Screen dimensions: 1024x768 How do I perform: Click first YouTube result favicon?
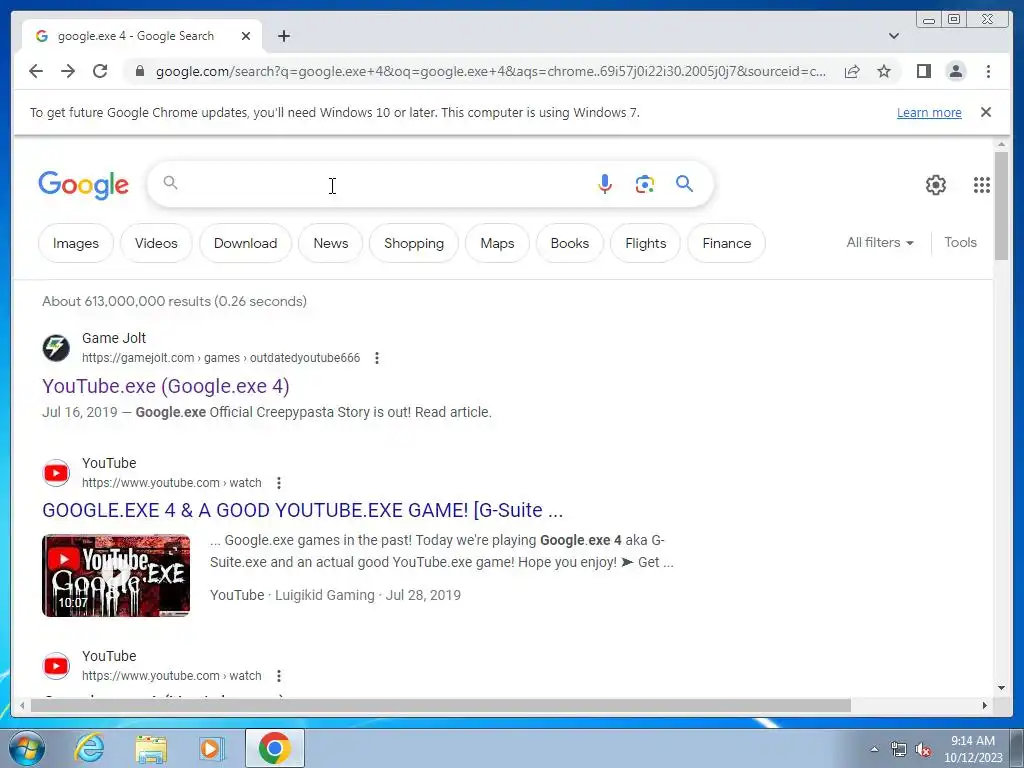coord(56,473)
